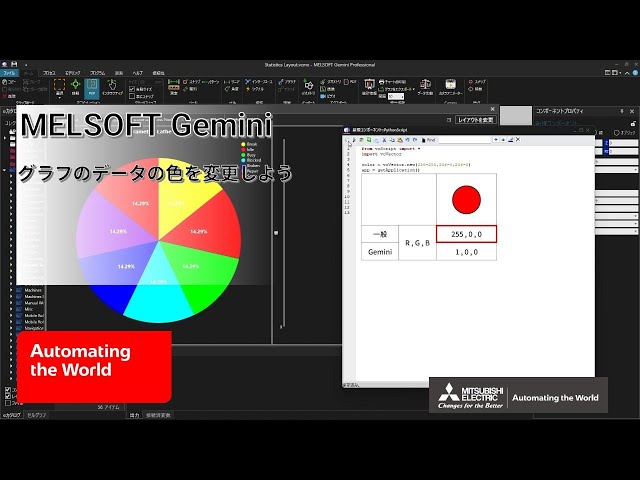Click the undo icon in script editor toolbar
Screen dimensions: 640x480
point(407,140)
